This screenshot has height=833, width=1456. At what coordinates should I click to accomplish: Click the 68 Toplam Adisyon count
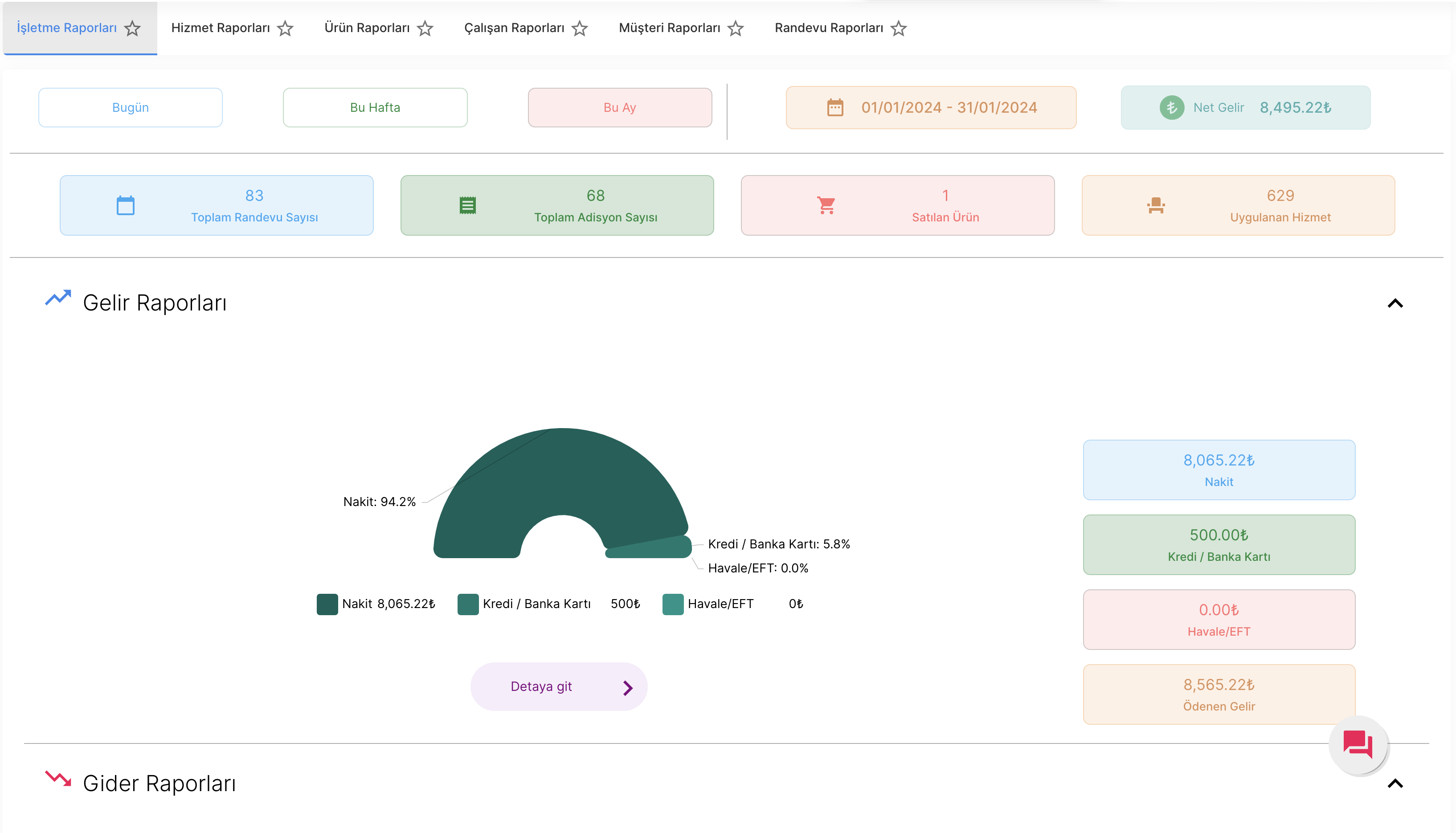[x=596, y=196]
